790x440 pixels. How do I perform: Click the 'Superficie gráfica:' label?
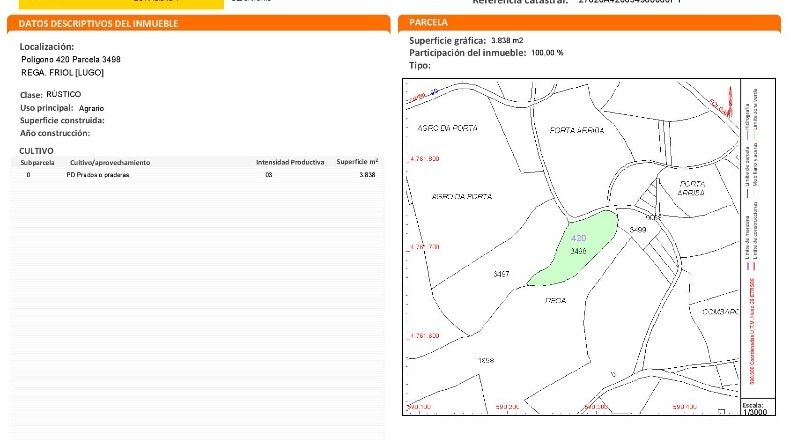(x=447, y=41)
